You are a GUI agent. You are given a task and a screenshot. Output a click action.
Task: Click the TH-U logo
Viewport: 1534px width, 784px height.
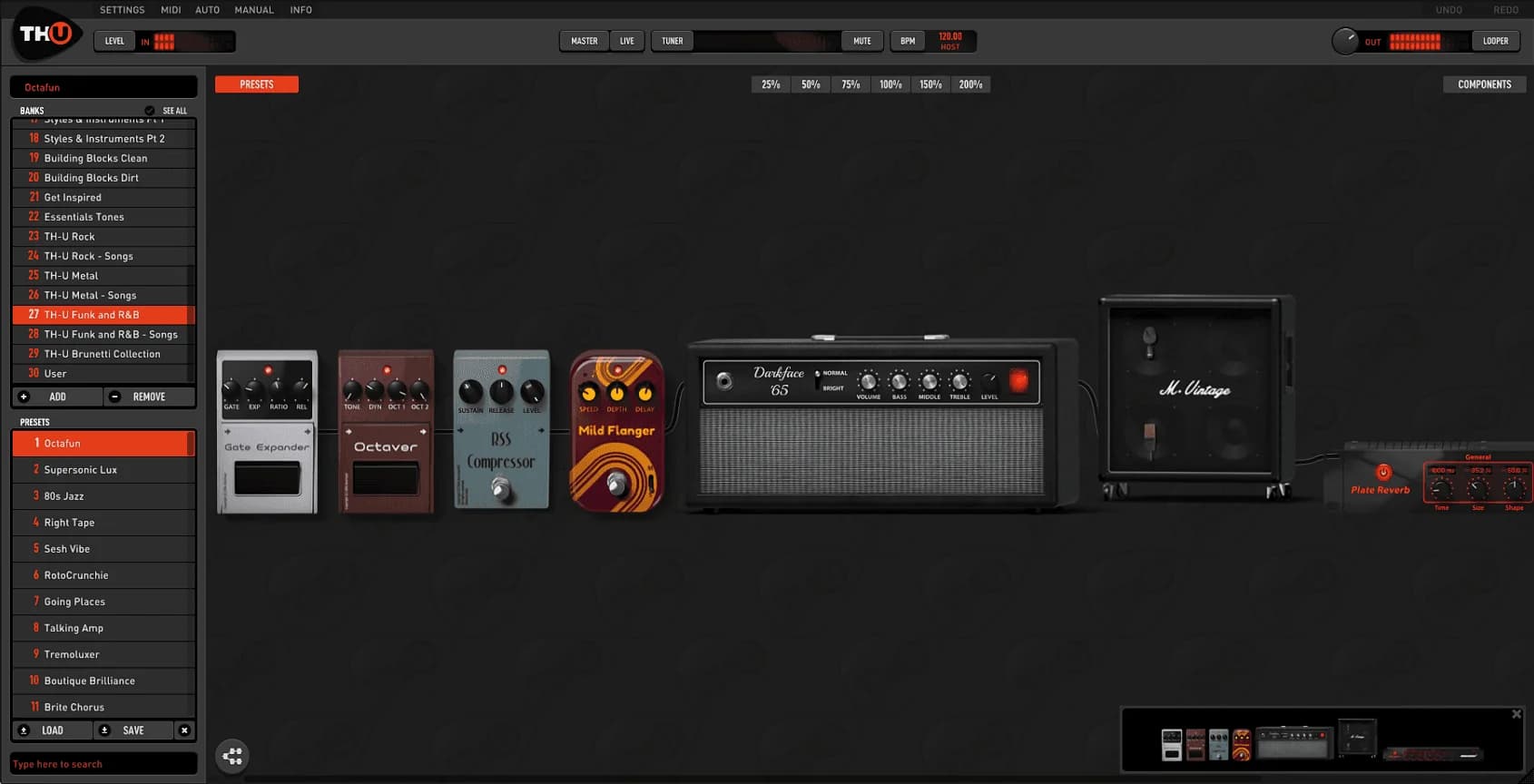tap(46, 35)
